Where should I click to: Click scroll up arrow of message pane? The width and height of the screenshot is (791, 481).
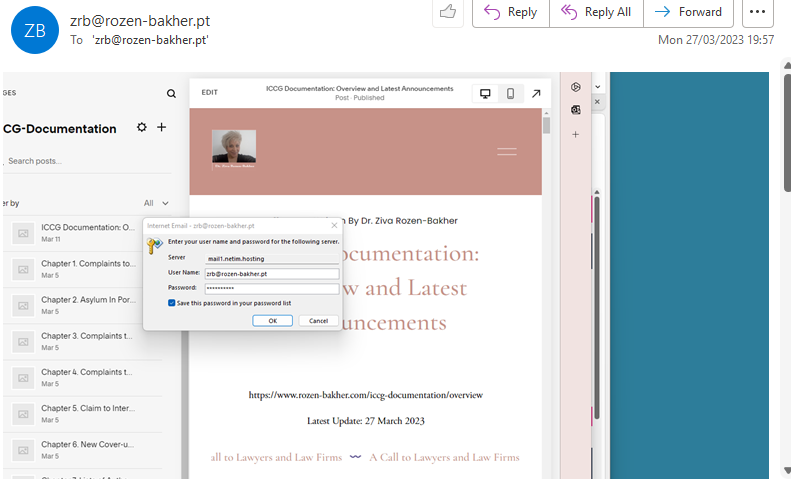pos(787,66)
